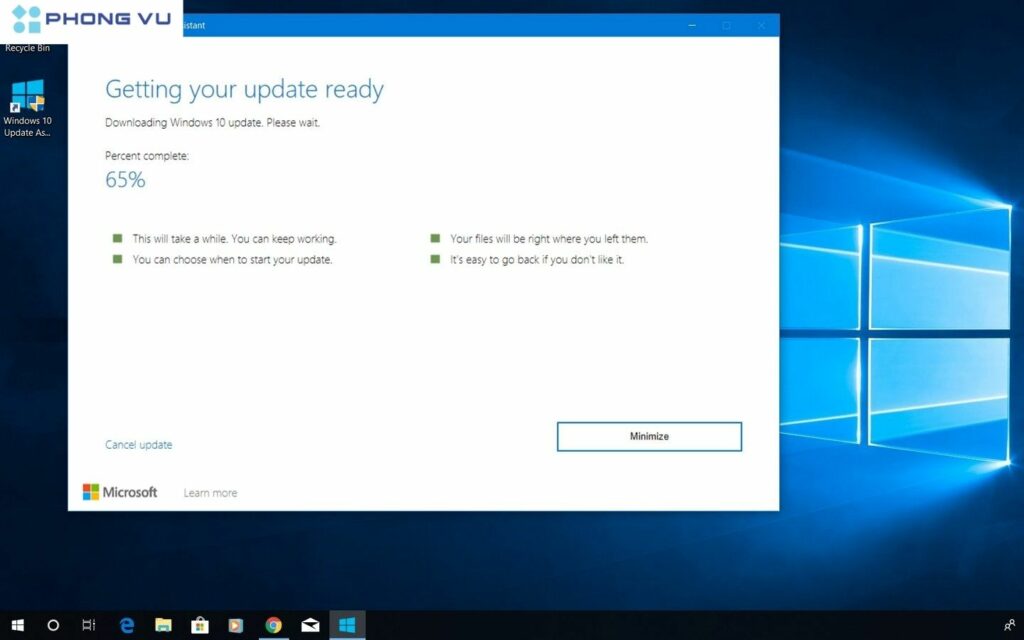This screenshot has width=1024, height=640.
Task: Click the 65% percent complete indicator
Action: tap(124, 180)
